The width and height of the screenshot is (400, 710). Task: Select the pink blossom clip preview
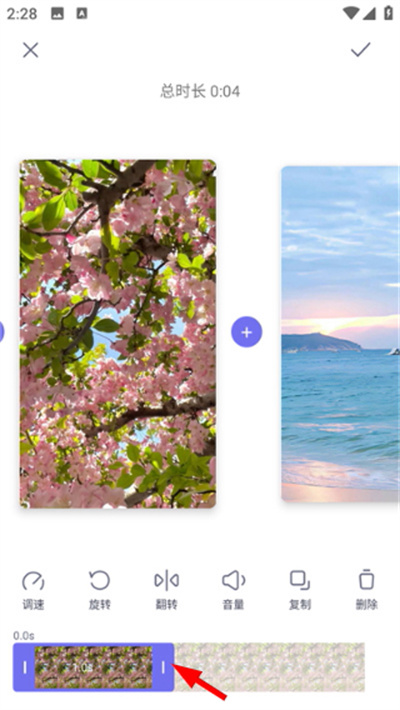[118, 334]
